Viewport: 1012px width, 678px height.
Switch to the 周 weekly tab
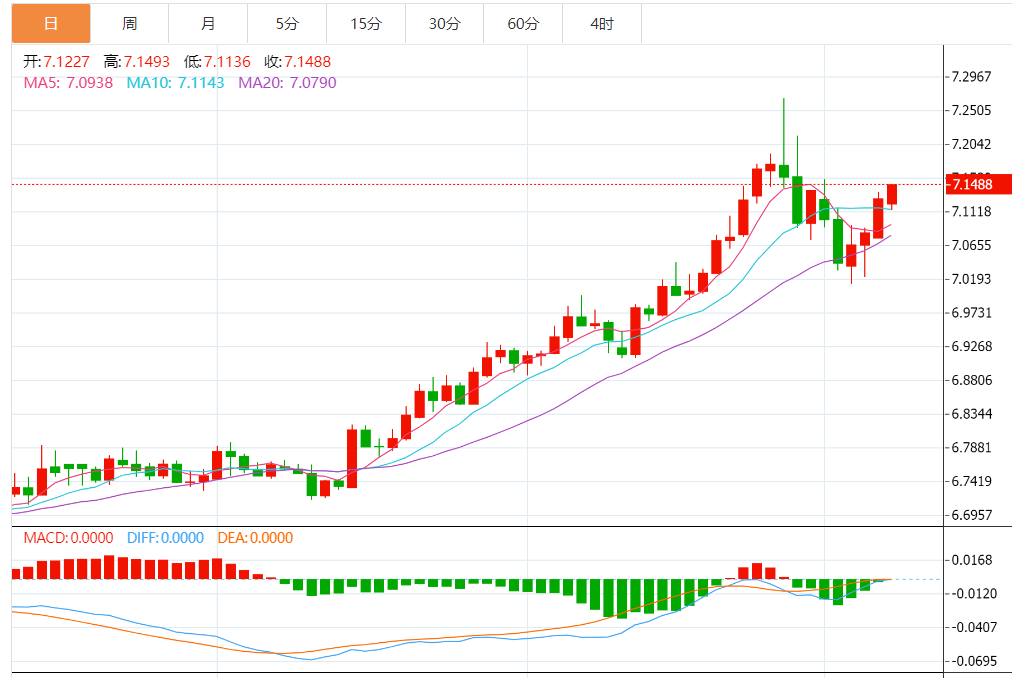(130, 24)
